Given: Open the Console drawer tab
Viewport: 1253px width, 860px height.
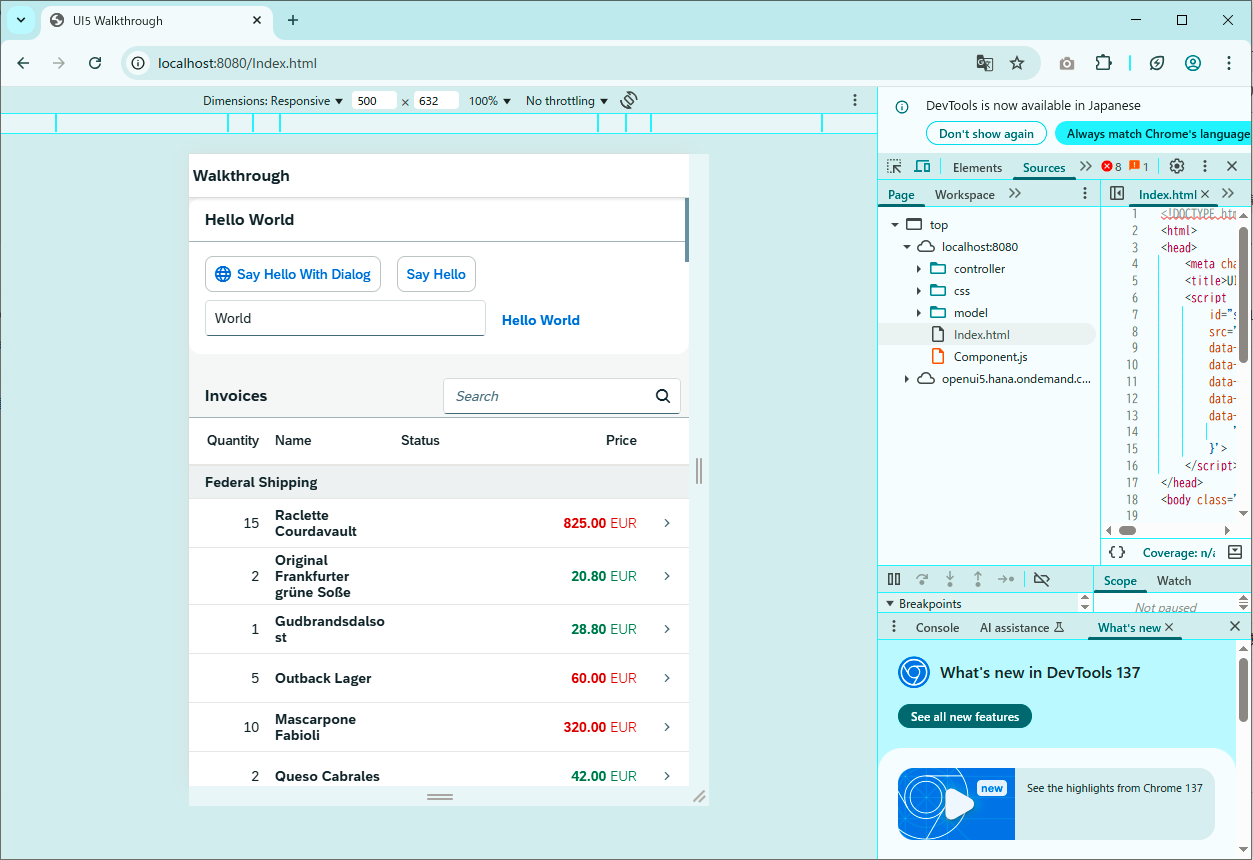Looking at the screenshot, I should point(937,627).
